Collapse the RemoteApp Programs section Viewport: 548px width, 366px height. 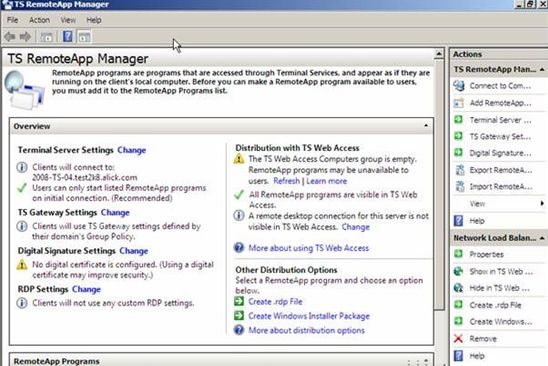426,361
